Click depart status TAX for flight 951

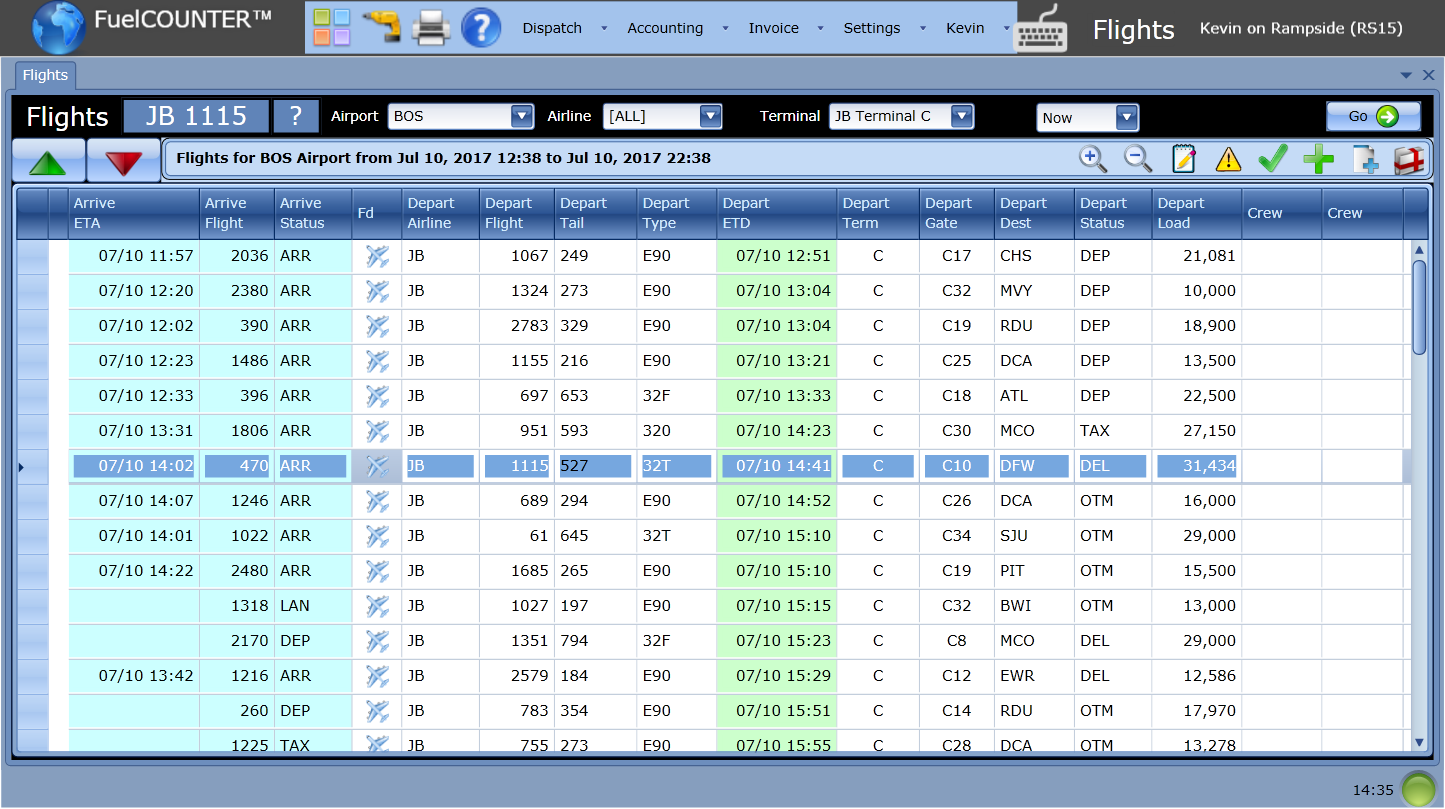pyautogui.click(x=1114, y=431)
